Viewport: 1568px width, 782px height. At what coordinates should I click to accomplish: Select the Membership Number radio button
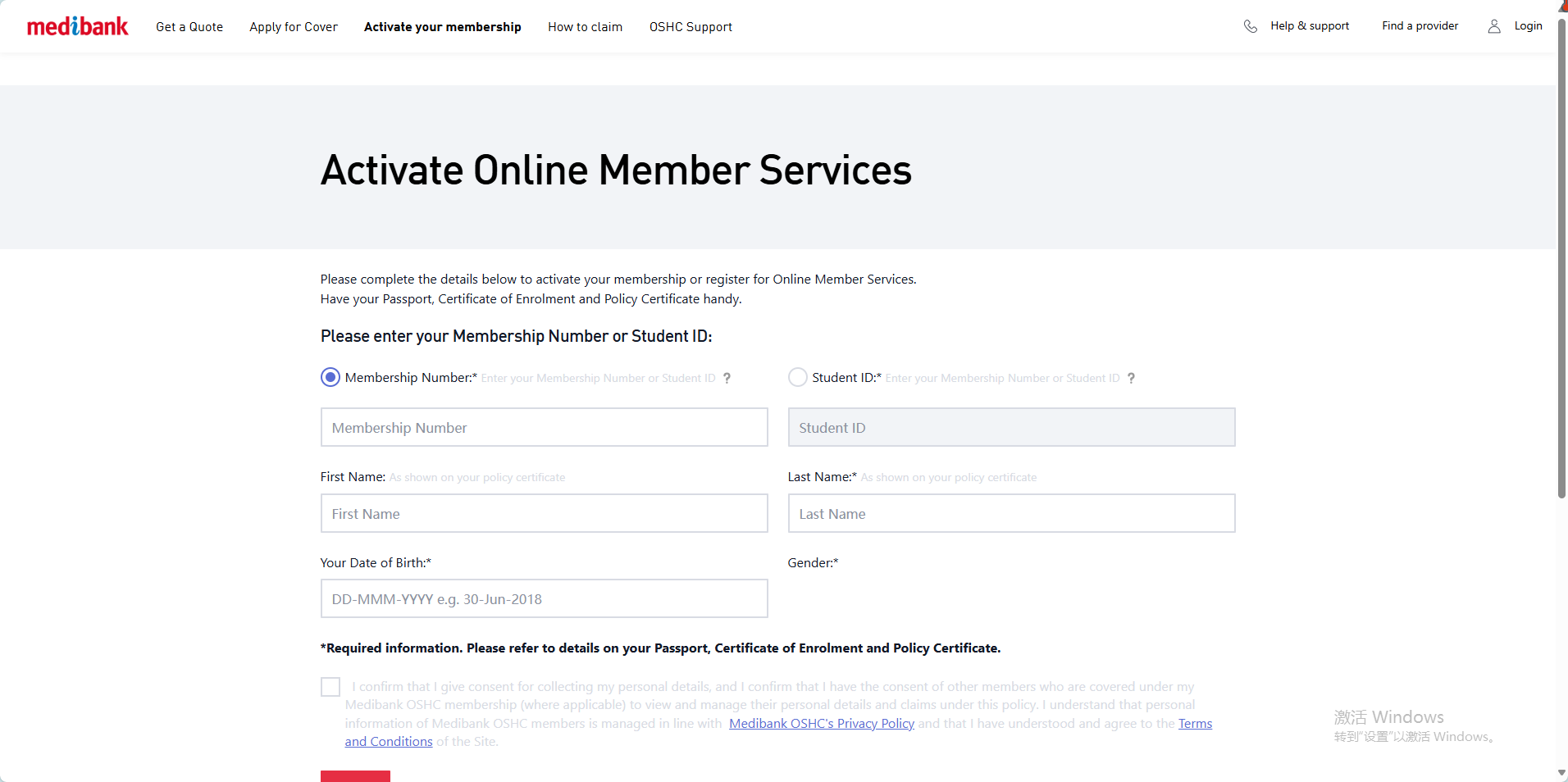click(x=330, y=377)
